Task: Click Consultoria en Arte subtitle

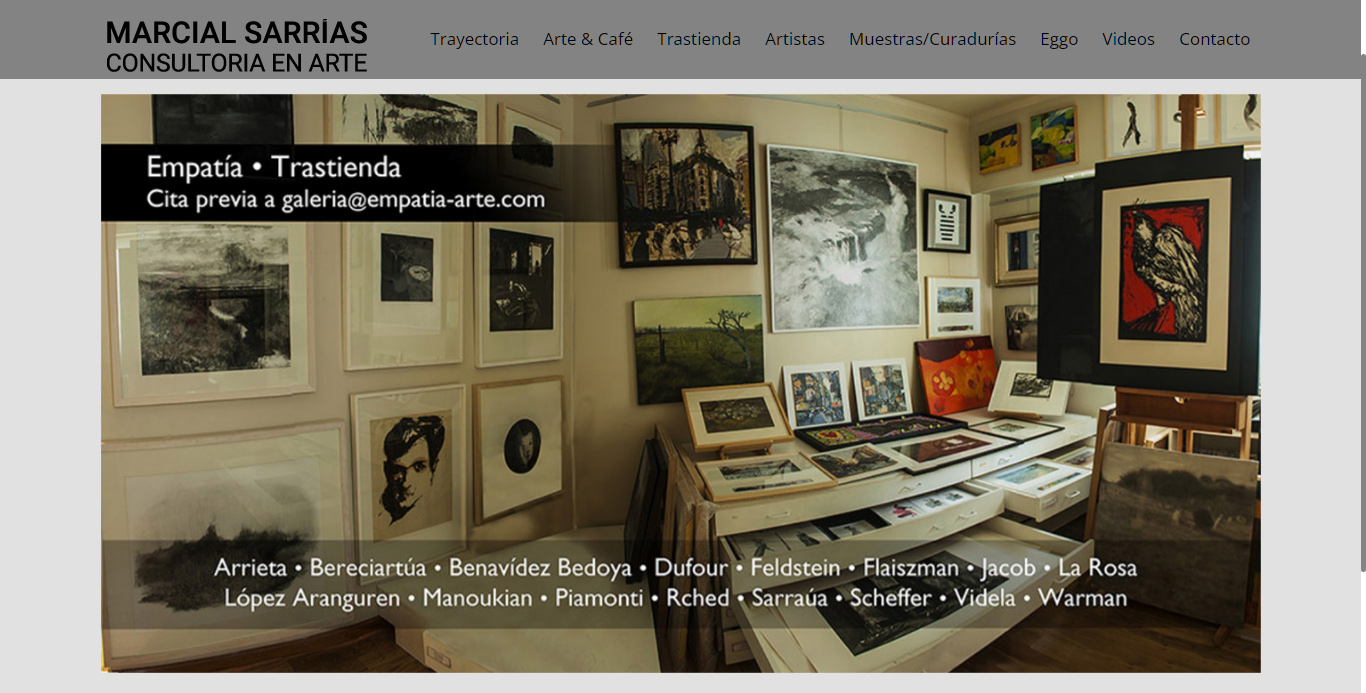Action: (x=237, y=63)
